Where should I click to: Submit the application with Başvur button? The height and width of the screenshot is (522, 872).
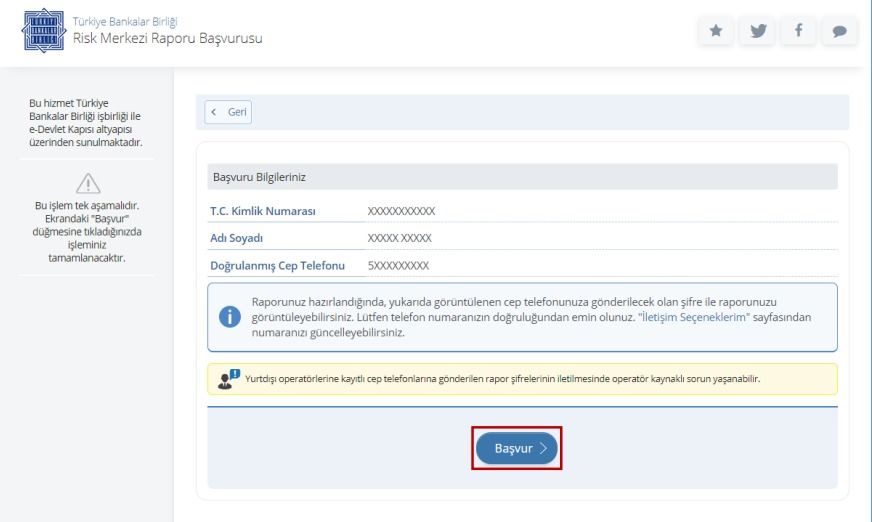(517, 448)
